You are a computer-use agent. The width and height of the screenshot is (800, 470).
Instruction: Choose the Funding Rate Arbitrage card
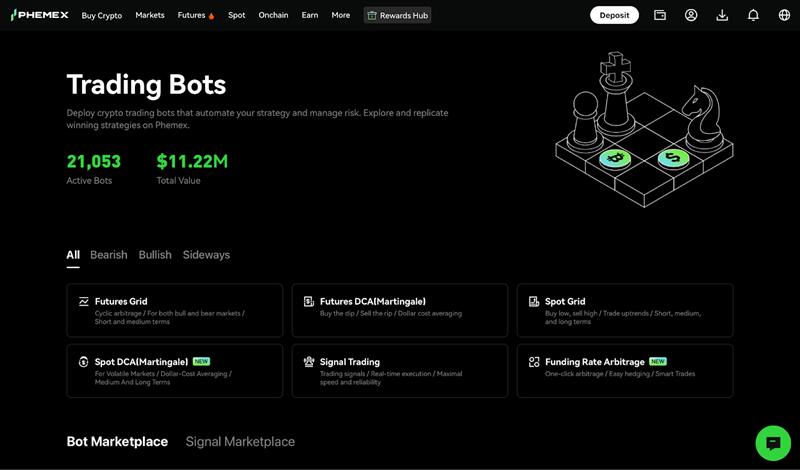[x=624, y=370]
